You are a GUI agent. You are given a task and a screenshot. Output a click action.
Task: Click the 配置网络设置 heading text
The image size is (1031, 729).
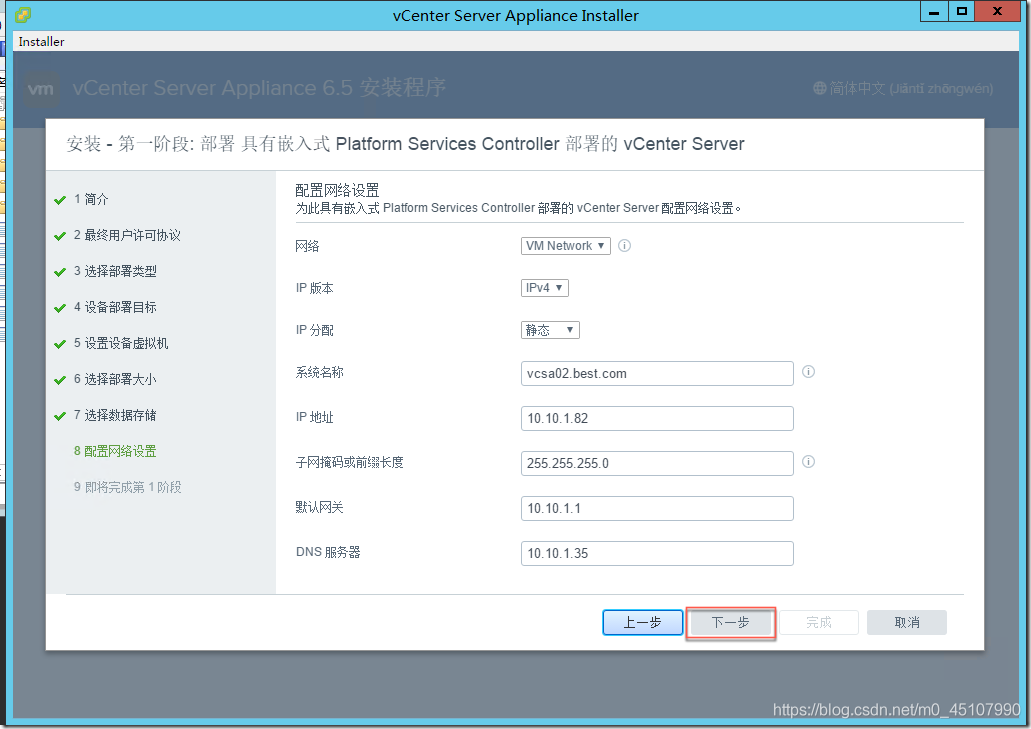(337, 191)
